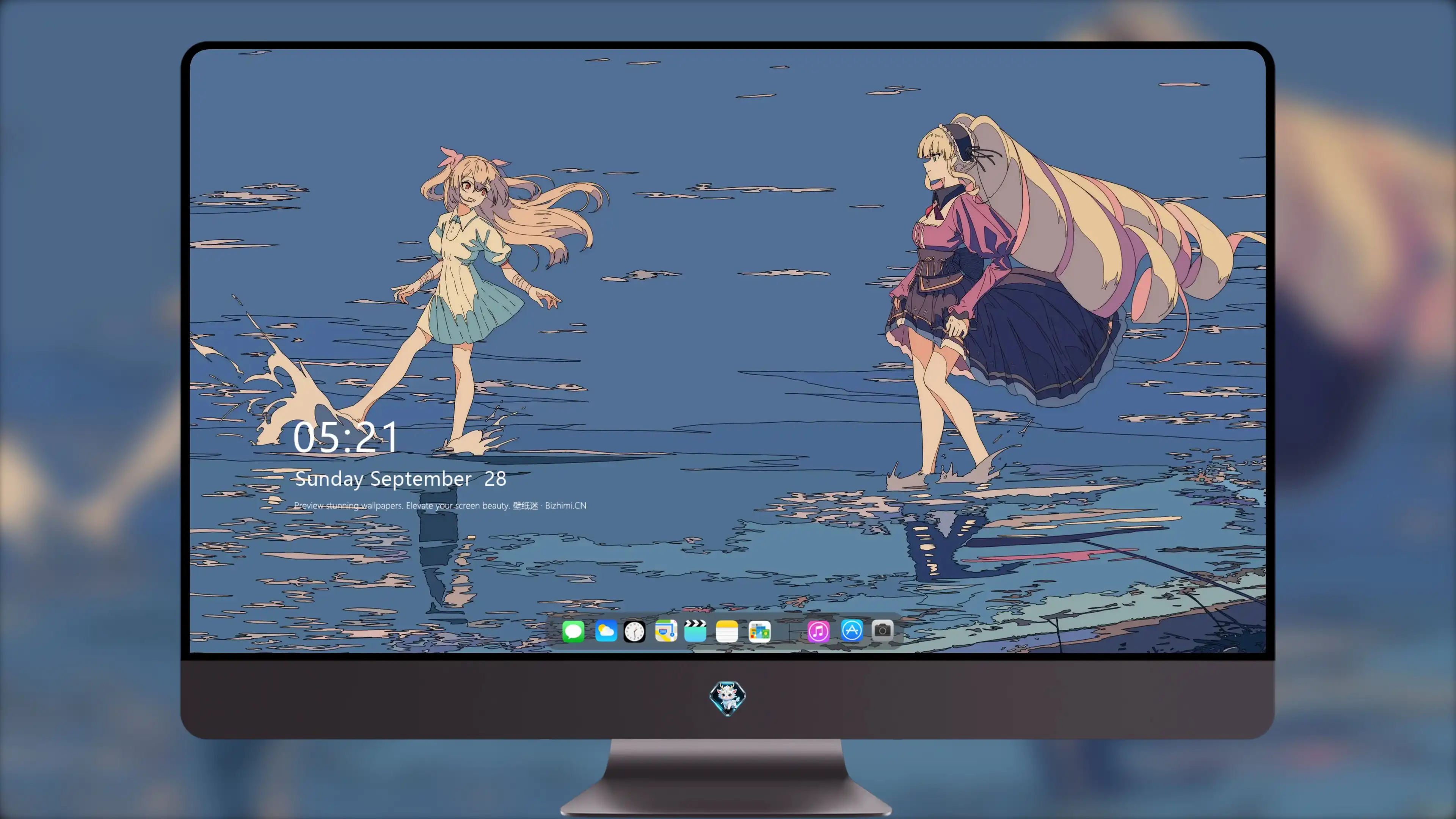Click the Sunday September 28 date text

point(400,479)
